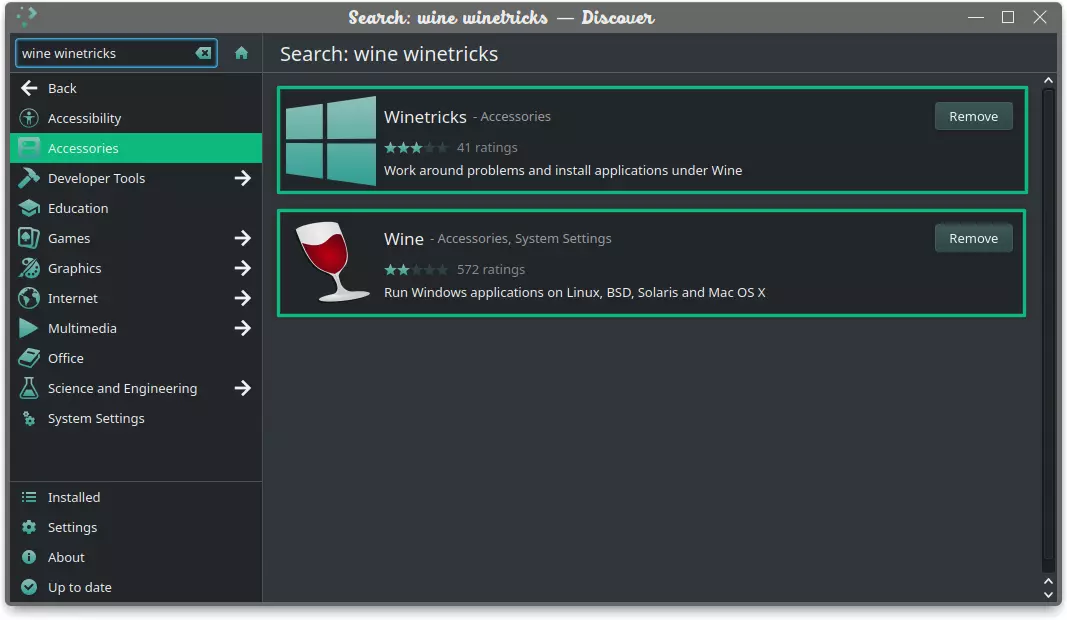Click the Winetricks star rating
Viewport: 1067px width, 620px height.
(x=416, y=147)
